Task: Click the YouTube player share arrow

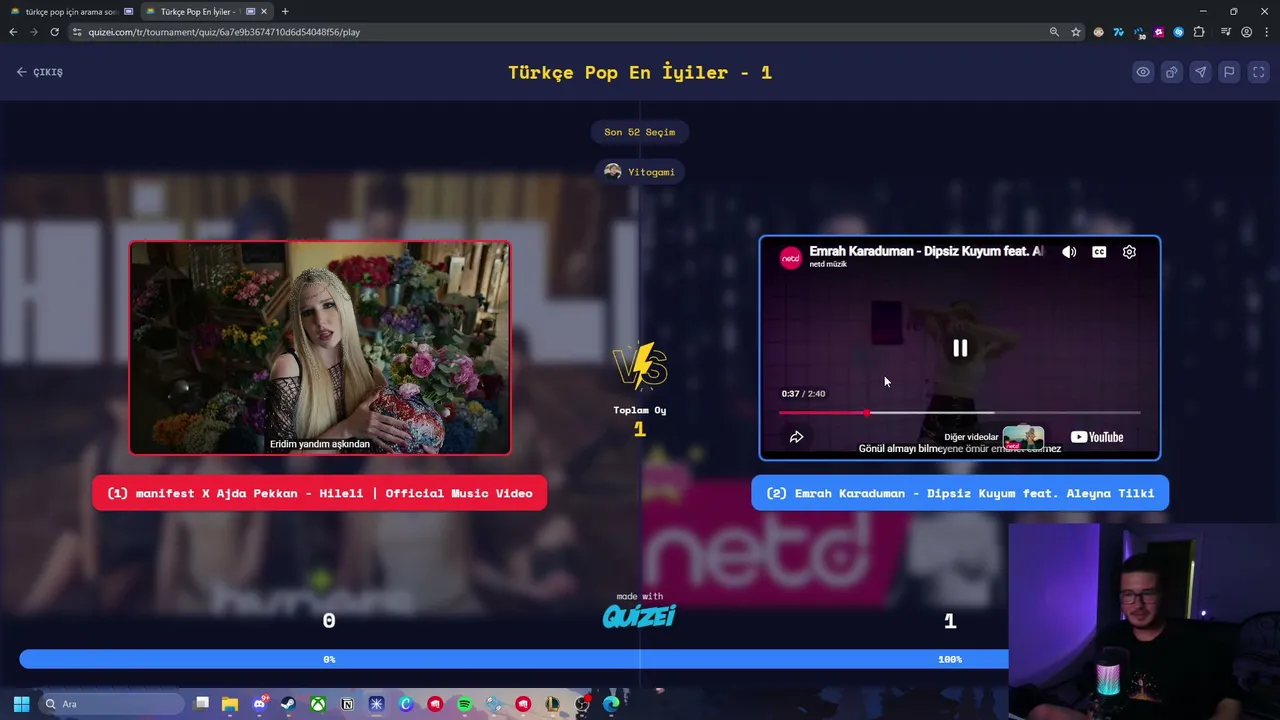Action: point(797,437)
